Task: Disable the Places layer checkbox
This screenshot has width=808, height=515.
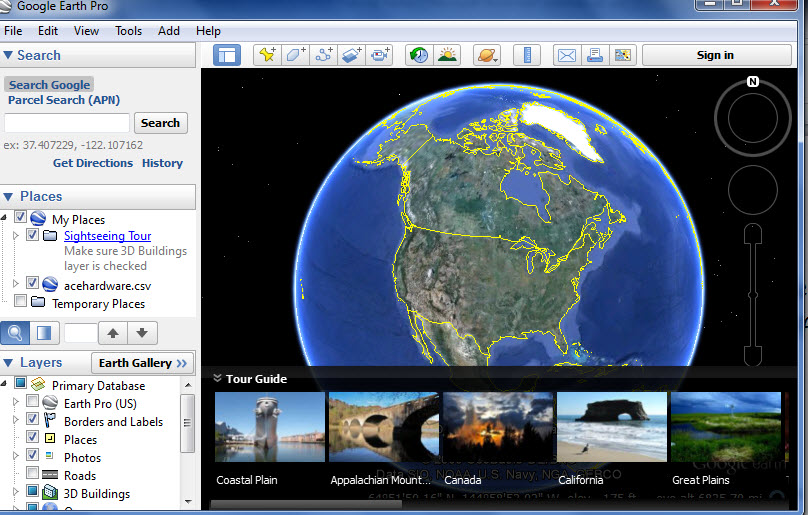Action: [32, 437]
